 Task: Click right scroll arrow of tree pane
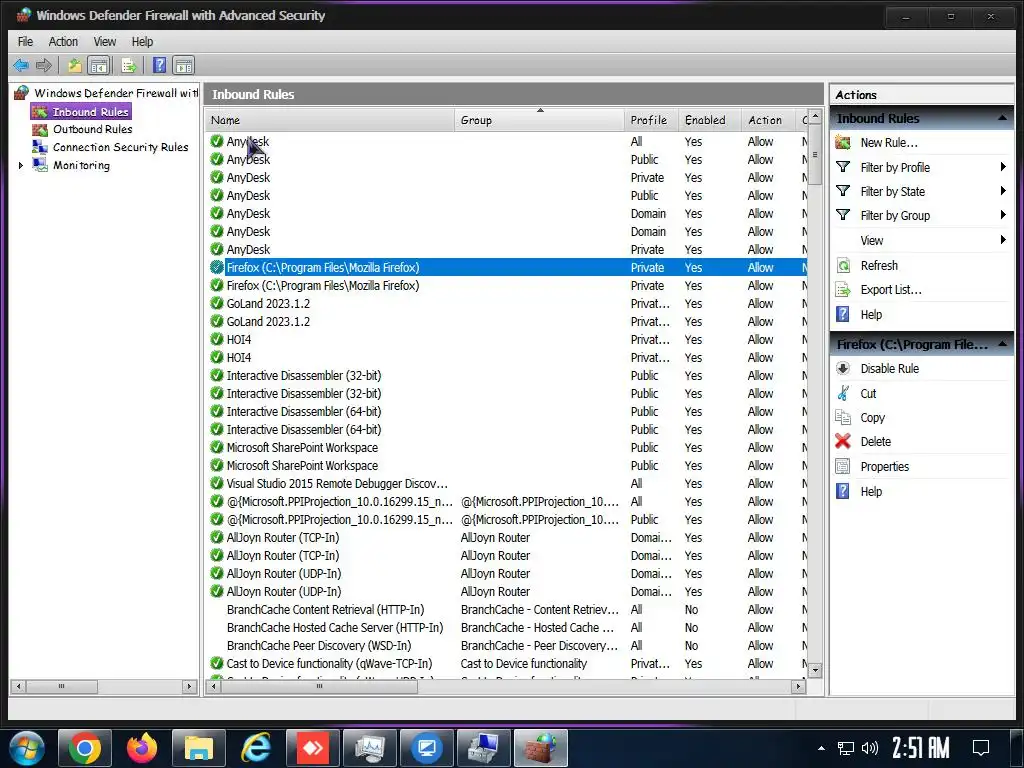(189, 686)
